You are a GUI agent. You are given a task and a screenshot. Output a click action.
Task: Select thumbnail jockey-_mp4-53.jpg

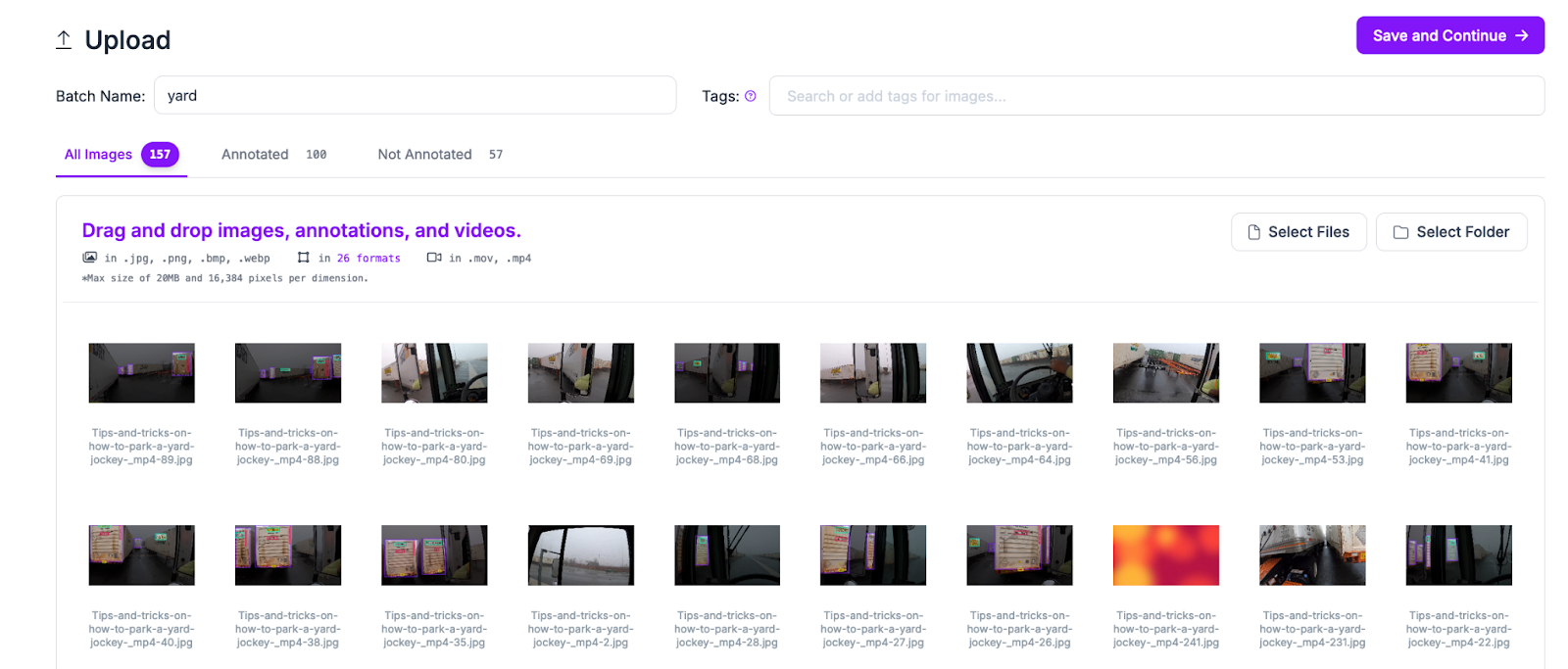[x=1312, y=373]
